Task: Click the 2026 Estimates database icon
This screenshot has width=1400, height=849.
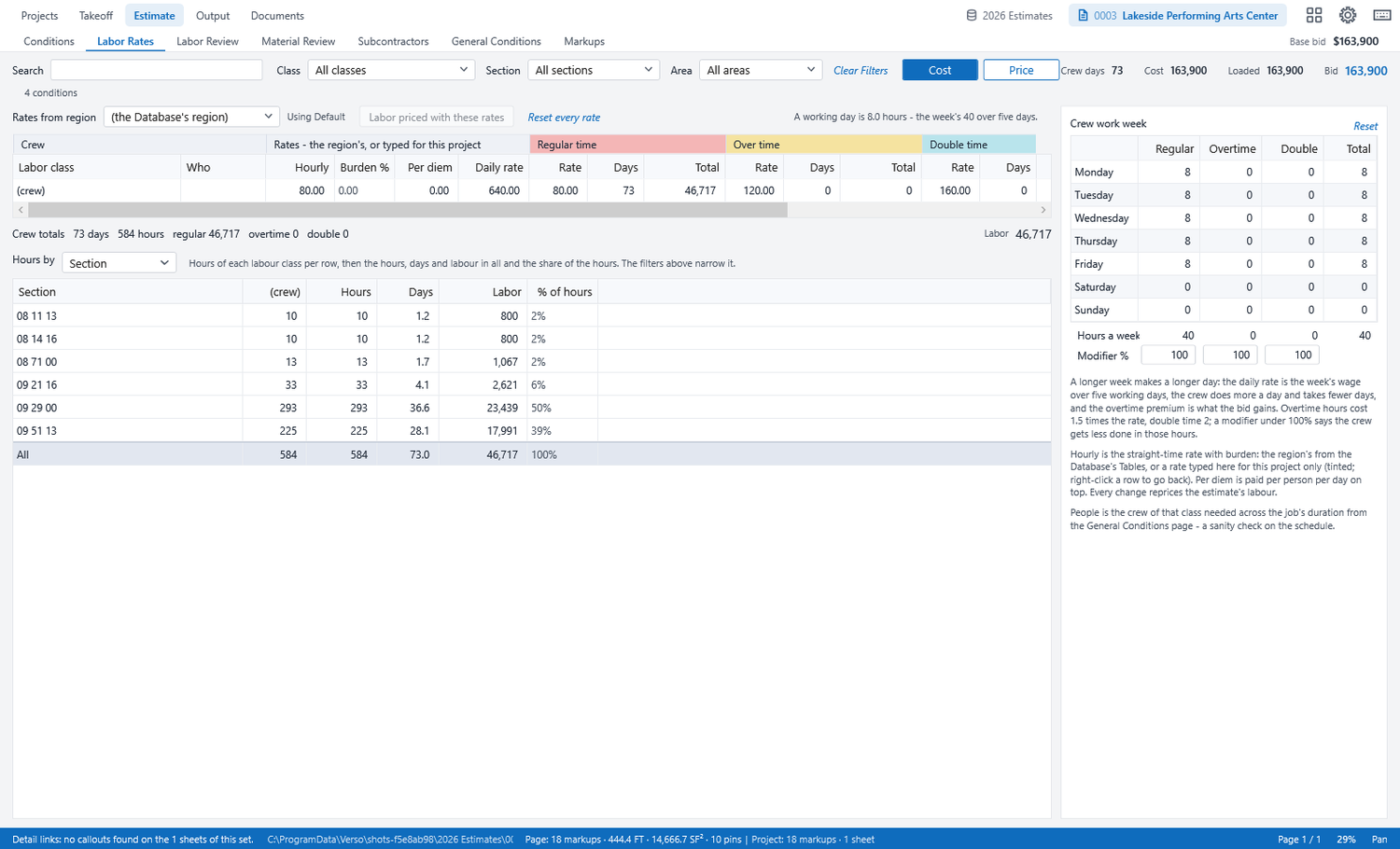Action: coord(972,16)
